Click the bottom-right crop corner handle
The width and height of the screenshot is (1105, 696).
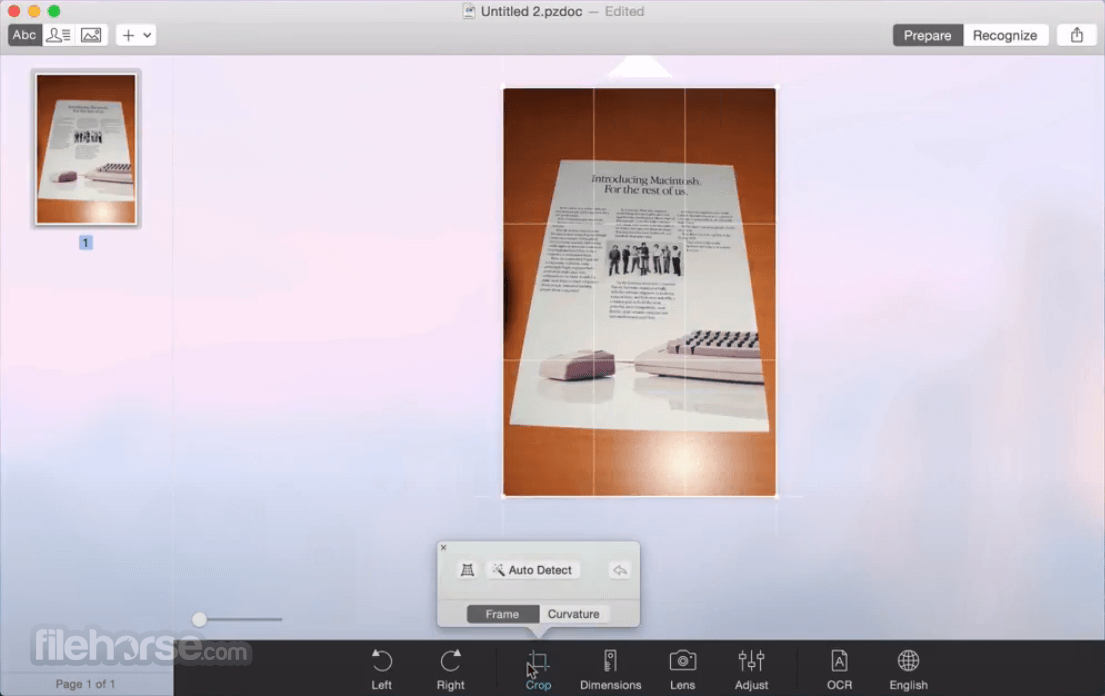click(776, 496)
